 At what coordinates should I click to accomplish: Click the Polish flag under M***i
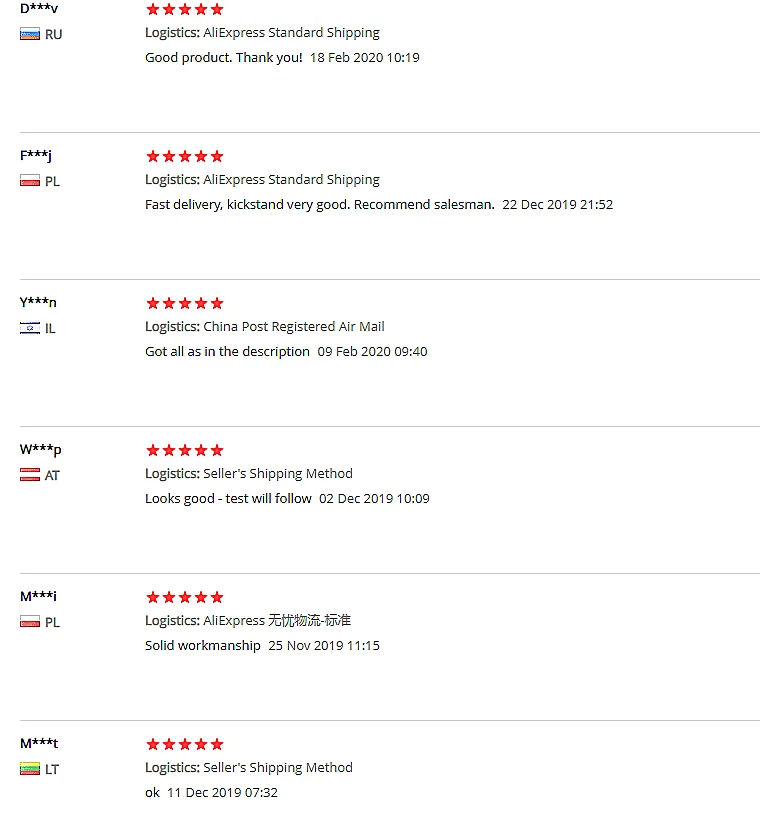(30, 622)
